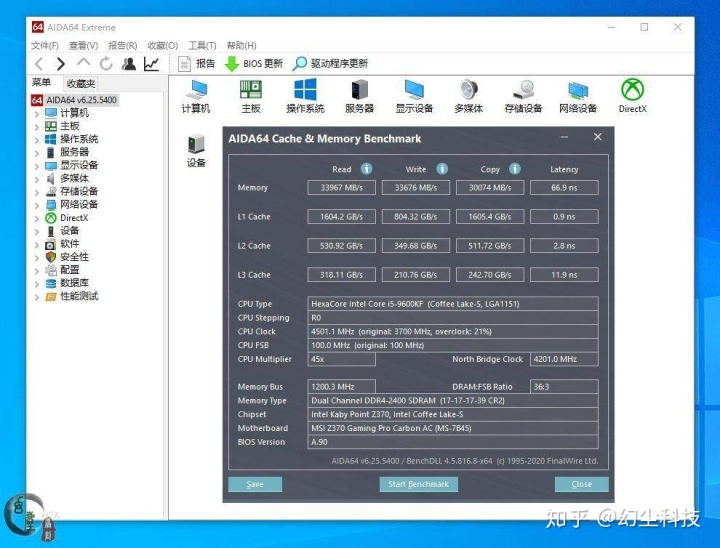Viewport: 720px width, 548px height.
Task: Expand the 显示设备 tree node
Action: click(37, 166)
